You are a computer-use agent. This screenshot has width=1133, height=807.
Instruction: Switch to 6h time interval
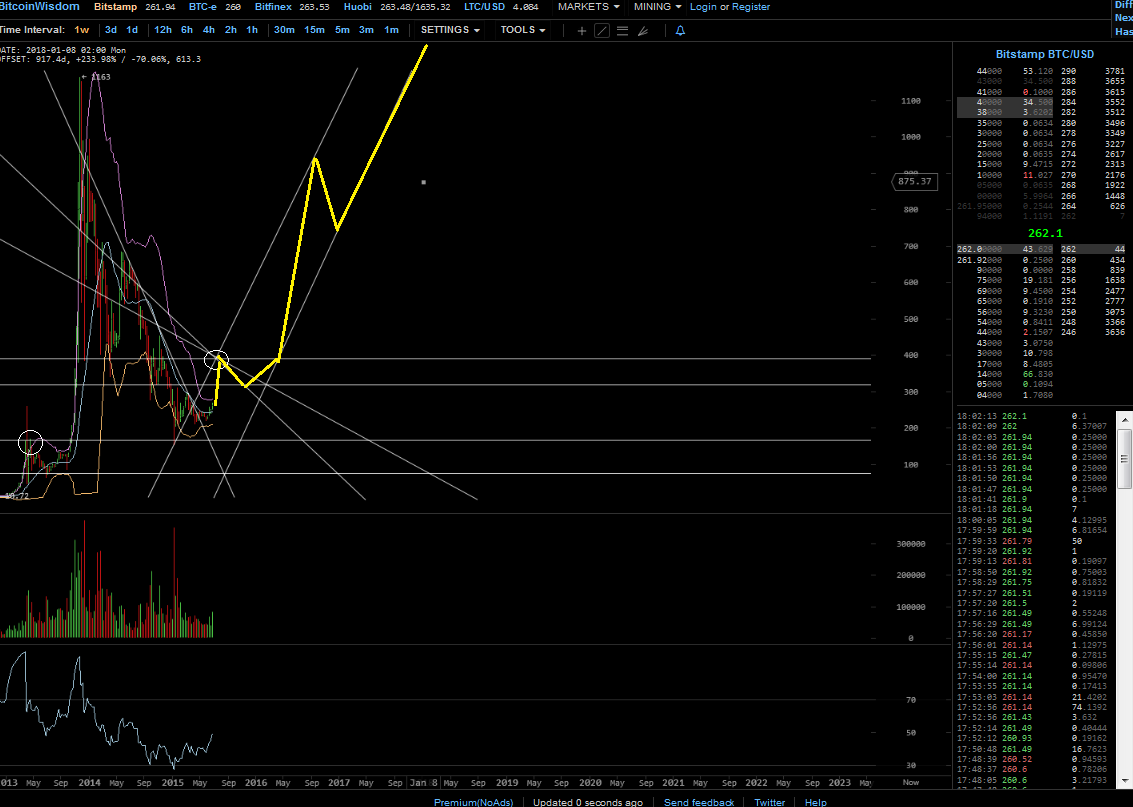(x=186, y=30)
